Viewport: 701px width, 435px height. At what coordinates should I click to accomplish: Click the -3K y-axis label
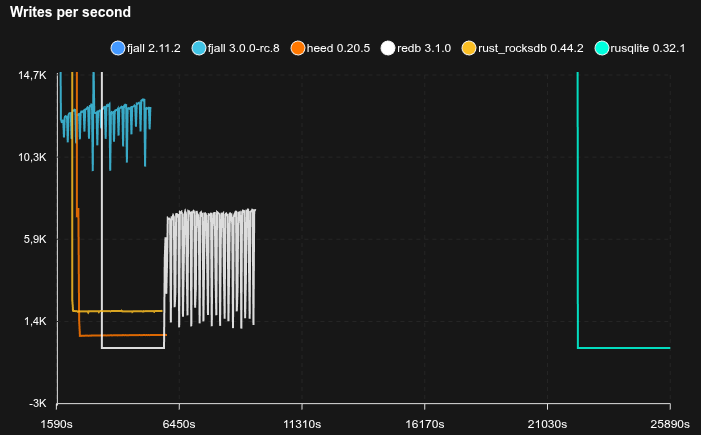[x=37, y=403]
